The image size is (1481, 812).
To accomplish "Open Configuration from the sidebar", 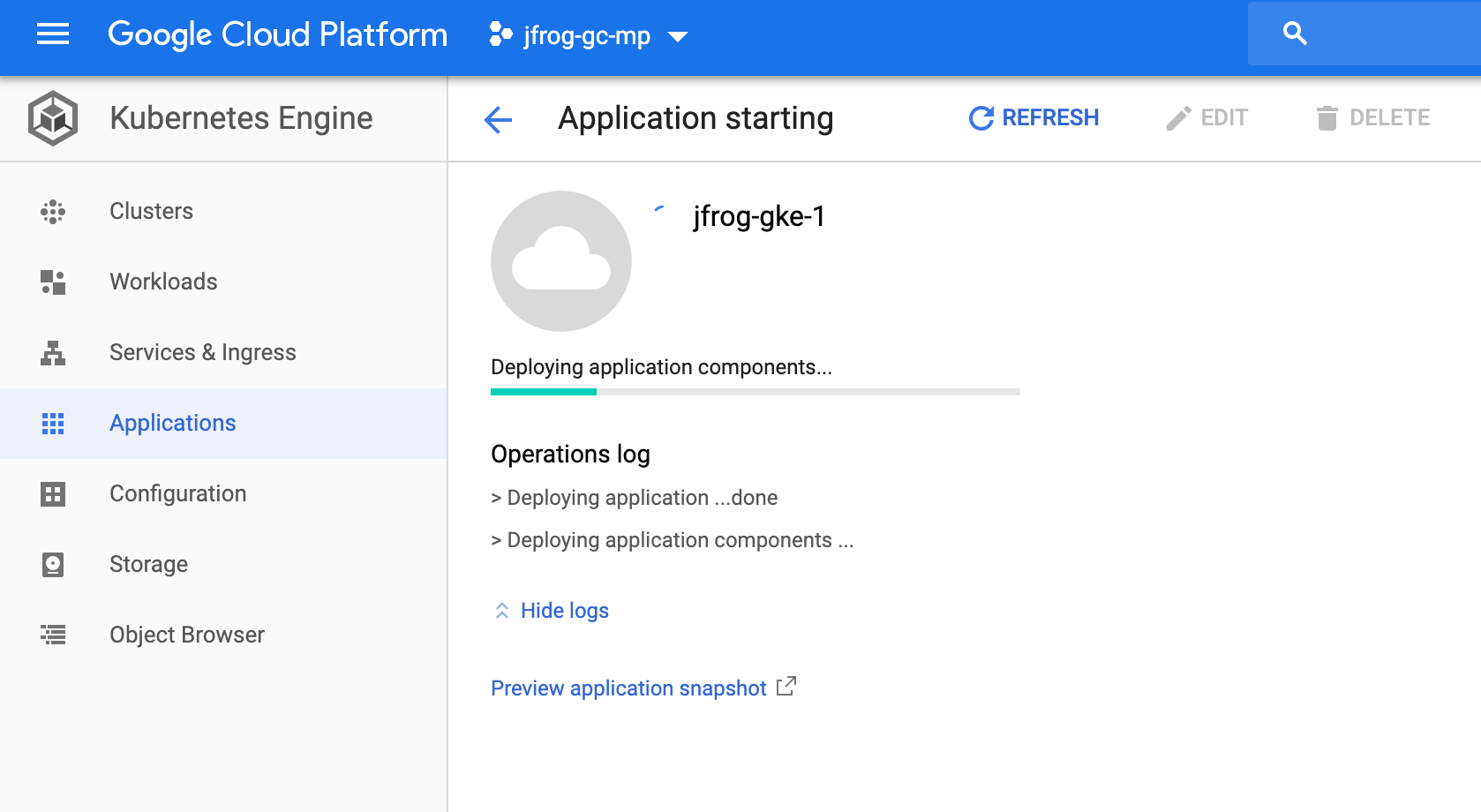I will tap(177, 494).
